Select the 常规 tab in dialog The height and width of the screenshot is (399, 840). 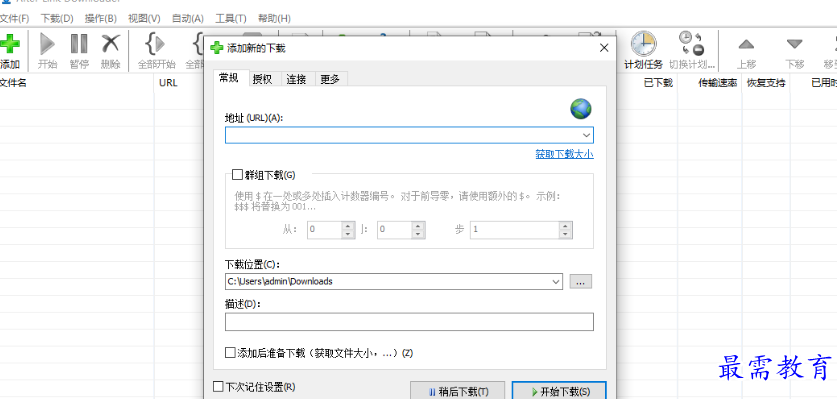229,78
